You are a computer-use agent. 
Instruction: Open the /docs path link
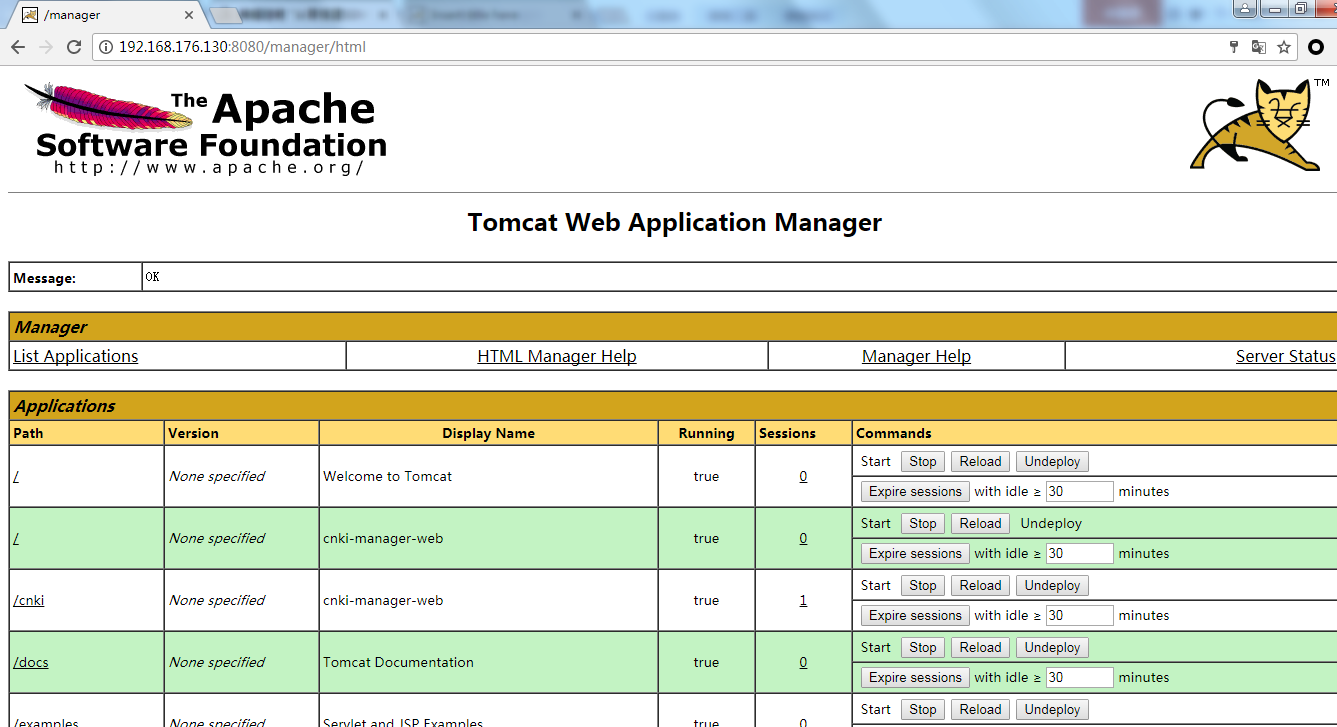[x=31, y=663]
